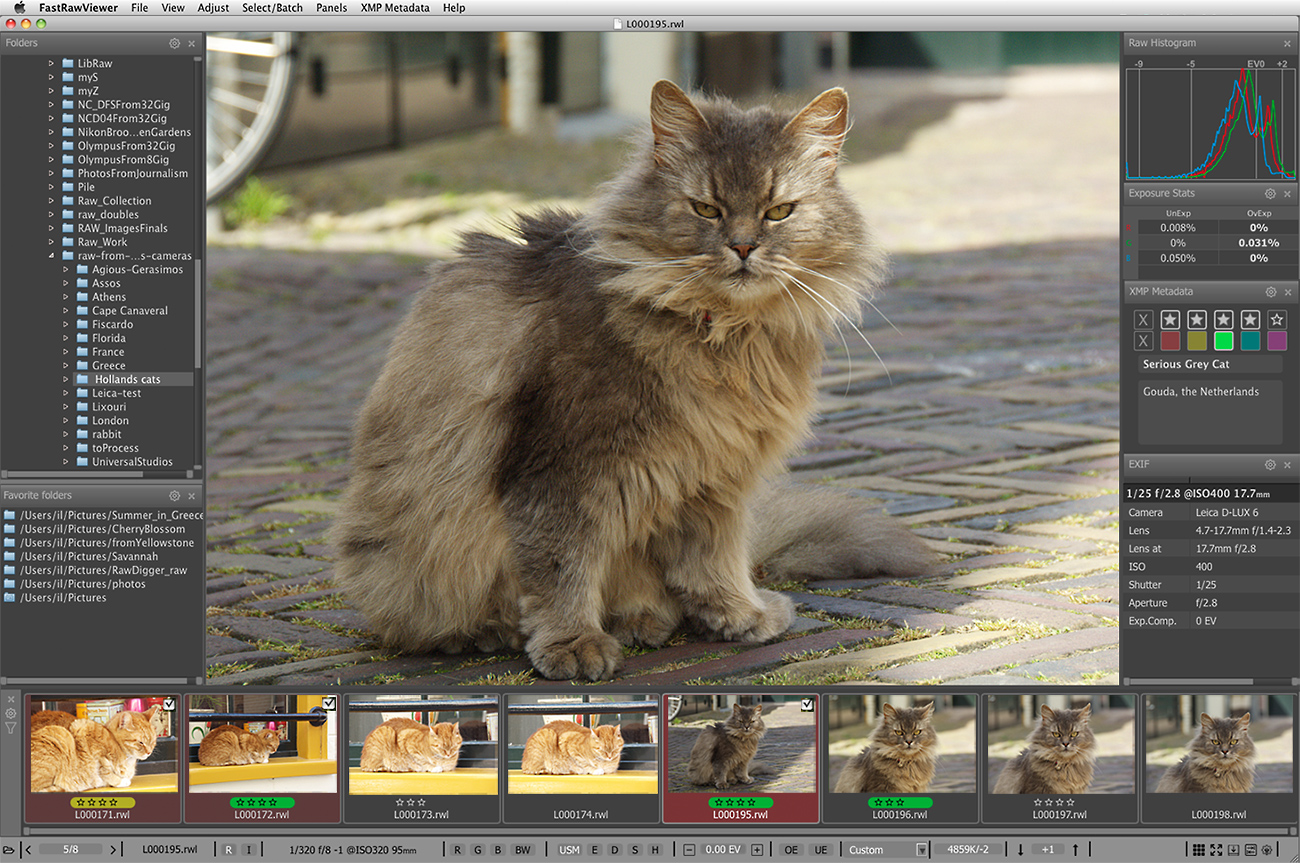Toggle the selection checkbox on L000195.rwl thumbnail
1300x863 pixels.
[x=808, y=705]
